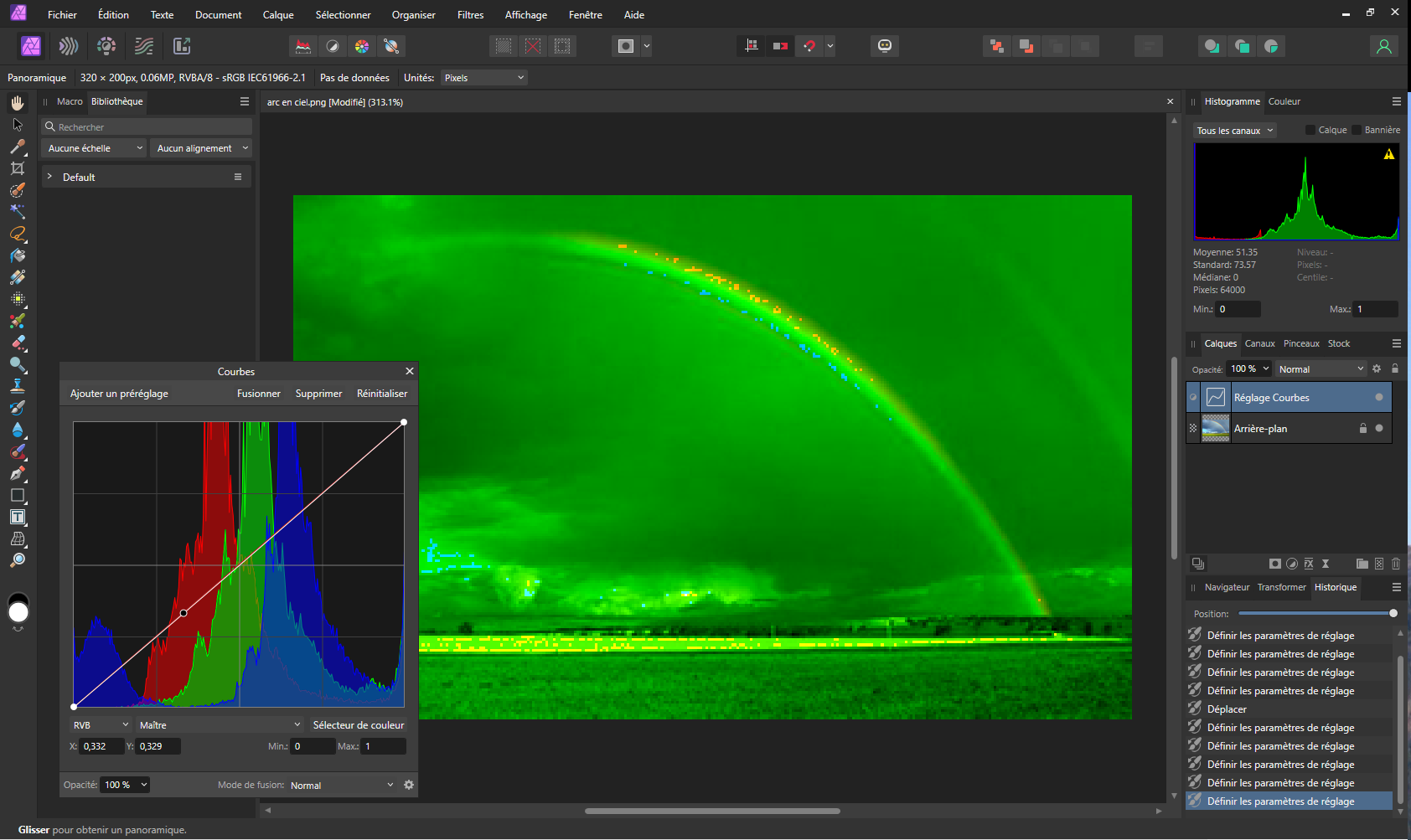1411x840 pixels.
Task: Switch to the Canaux tab
Action: (x=1259, y=343)
